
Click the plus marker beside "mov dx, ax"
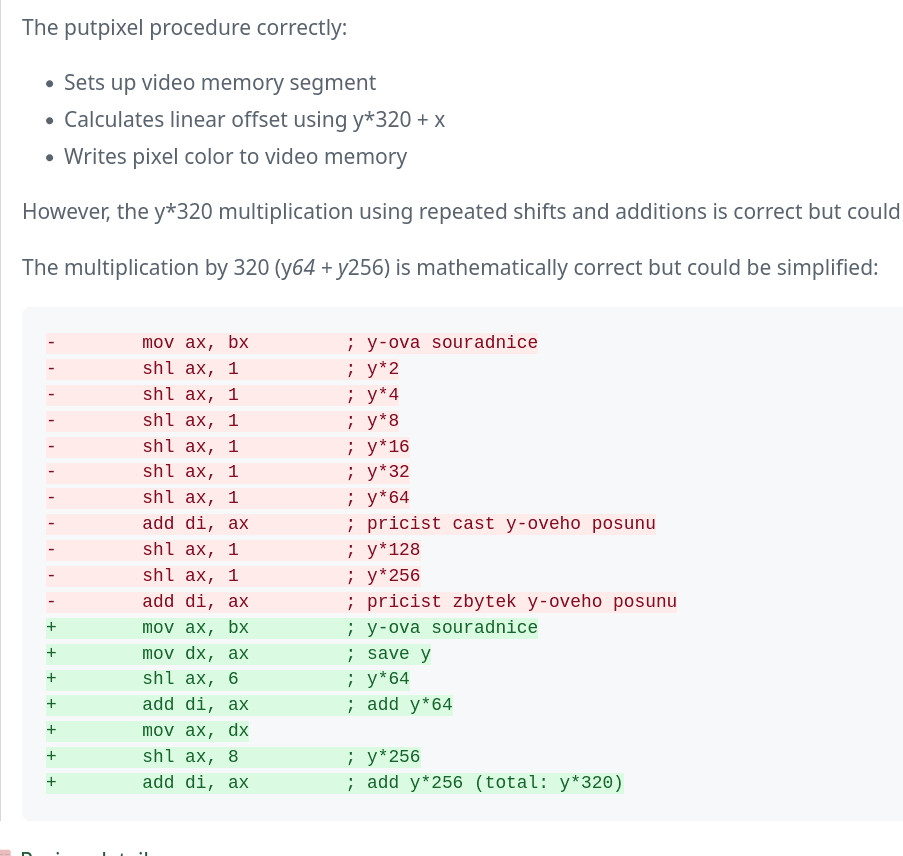pyautogui.click(x=50, y=654)
